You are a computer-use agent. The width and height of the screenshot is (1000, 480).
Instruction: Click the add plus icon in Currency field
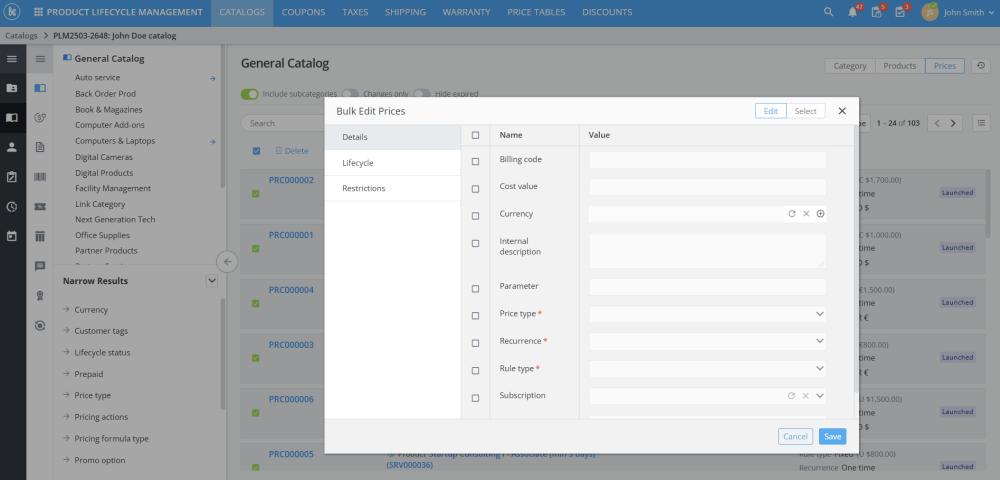point(820,214)
